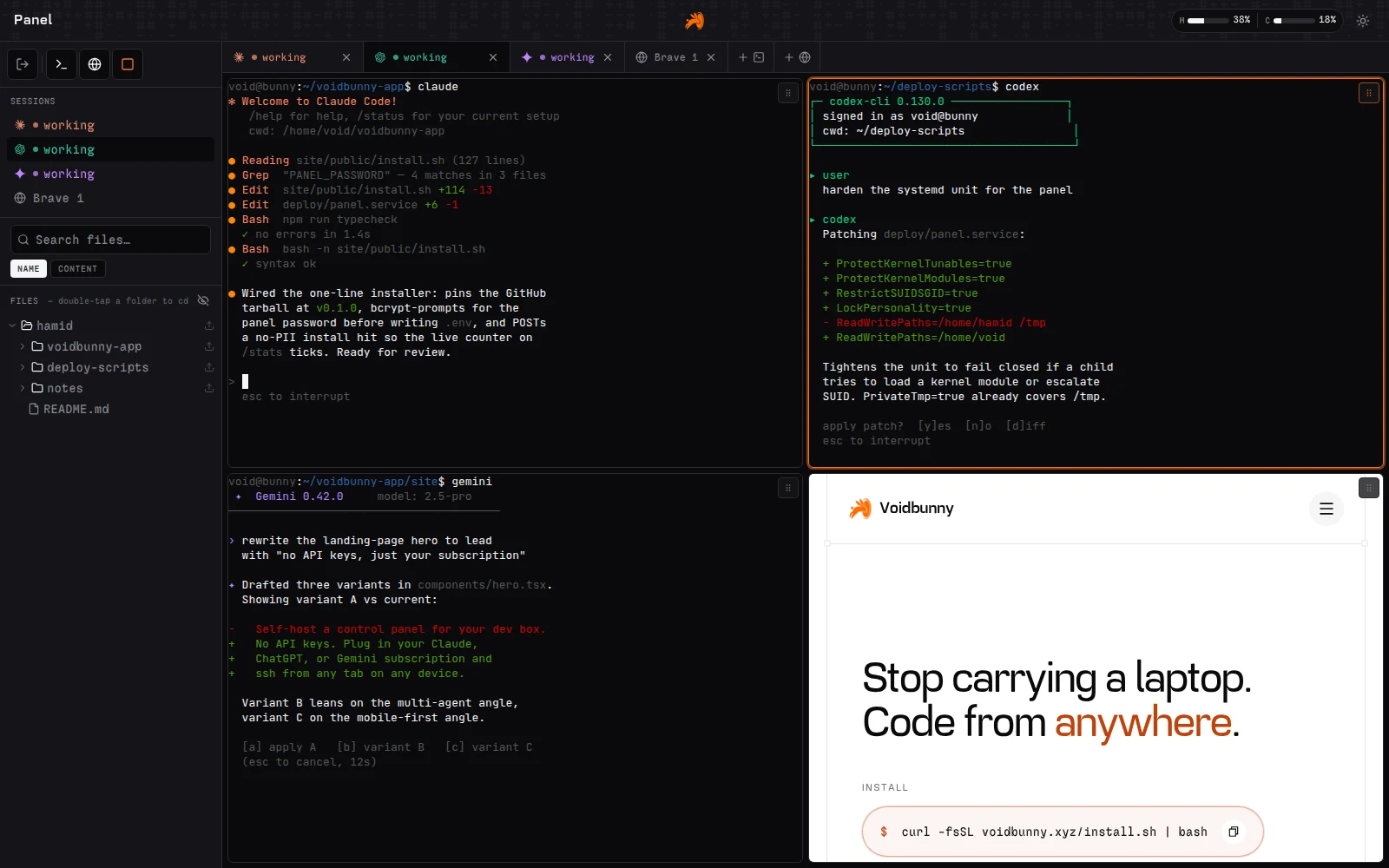Close the Gemini working tab
Image resolution: width=1389 pixels, height=868 pixels.
pyautogui.click(x=608, y=57)
